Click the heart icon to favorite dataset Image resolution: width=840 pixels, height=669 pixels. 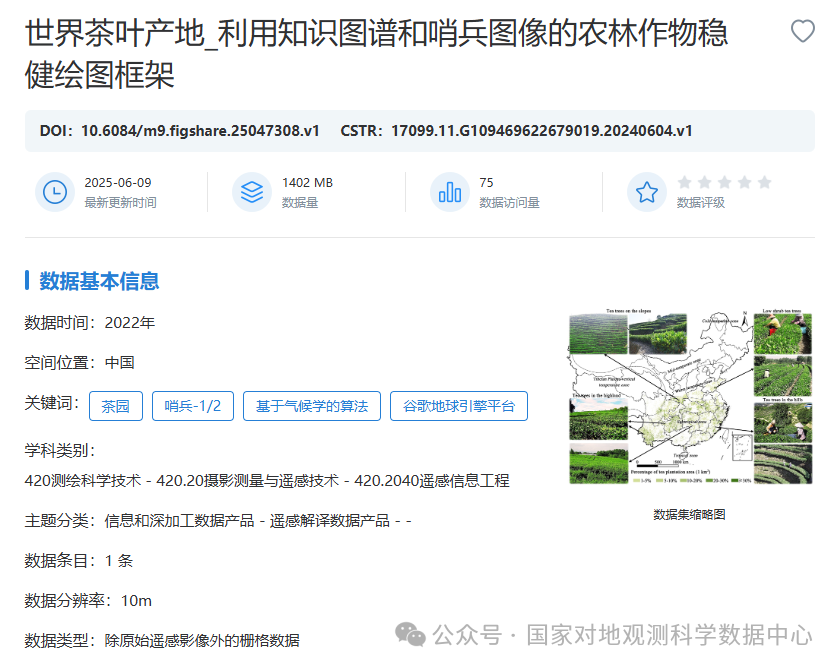tap(802, 32)
